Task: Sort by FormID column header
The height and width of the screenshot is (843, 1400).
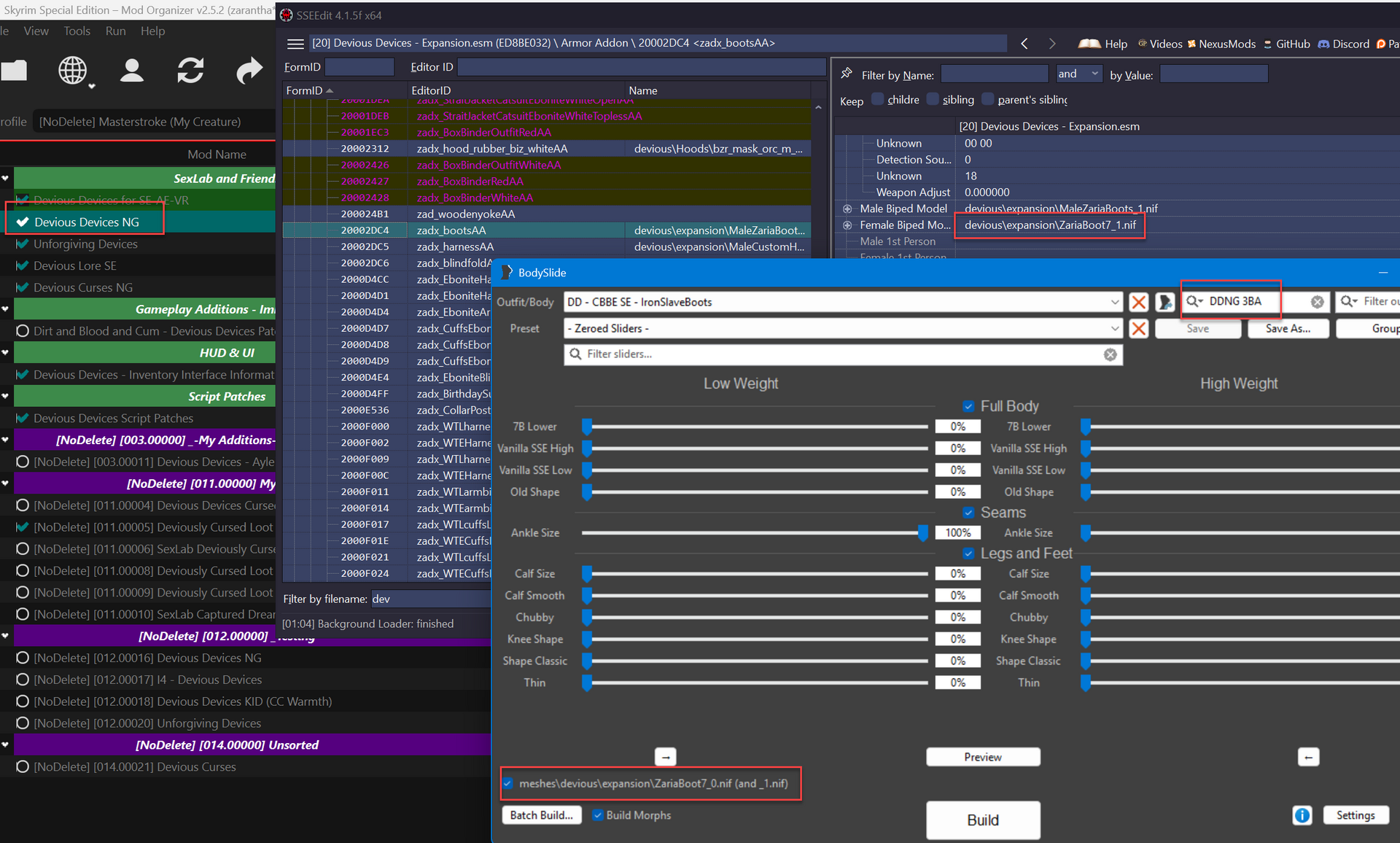Action: tap(343, 90)
